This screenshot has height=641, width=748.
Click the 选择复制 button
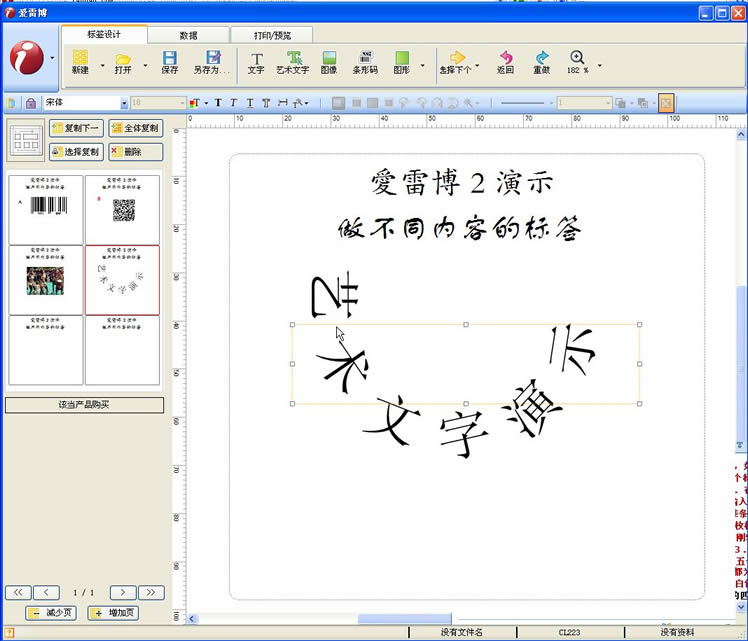coord(76,152)
